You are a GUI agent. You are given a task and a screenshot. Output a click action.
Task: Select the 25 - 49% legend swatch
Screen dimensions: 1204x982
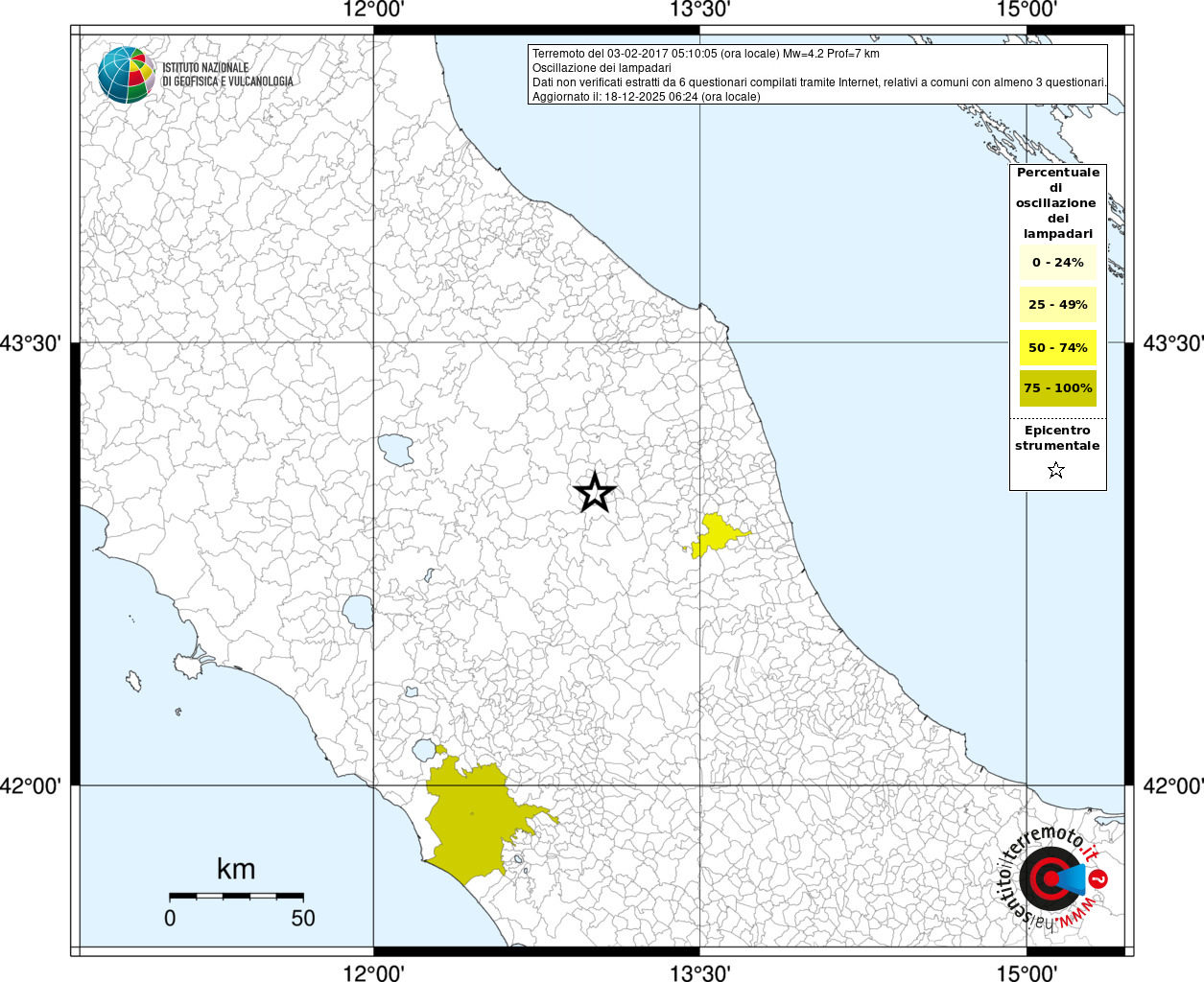pyautogui.click(x=1057, y=304)
